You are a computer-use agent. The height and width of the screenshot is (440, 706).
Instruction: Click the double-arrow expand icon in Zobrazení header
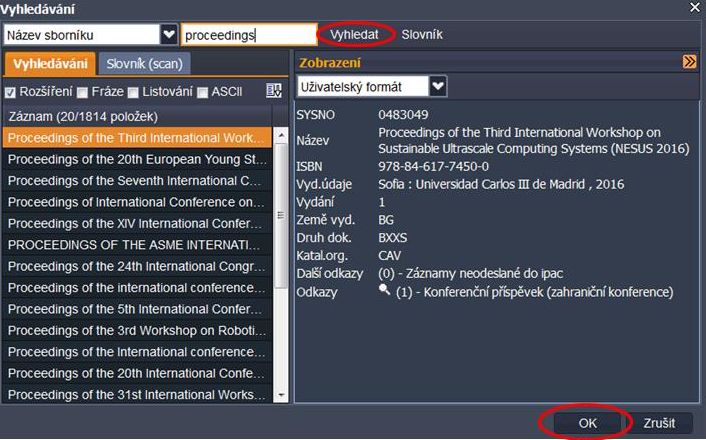(x=689, y=62)
